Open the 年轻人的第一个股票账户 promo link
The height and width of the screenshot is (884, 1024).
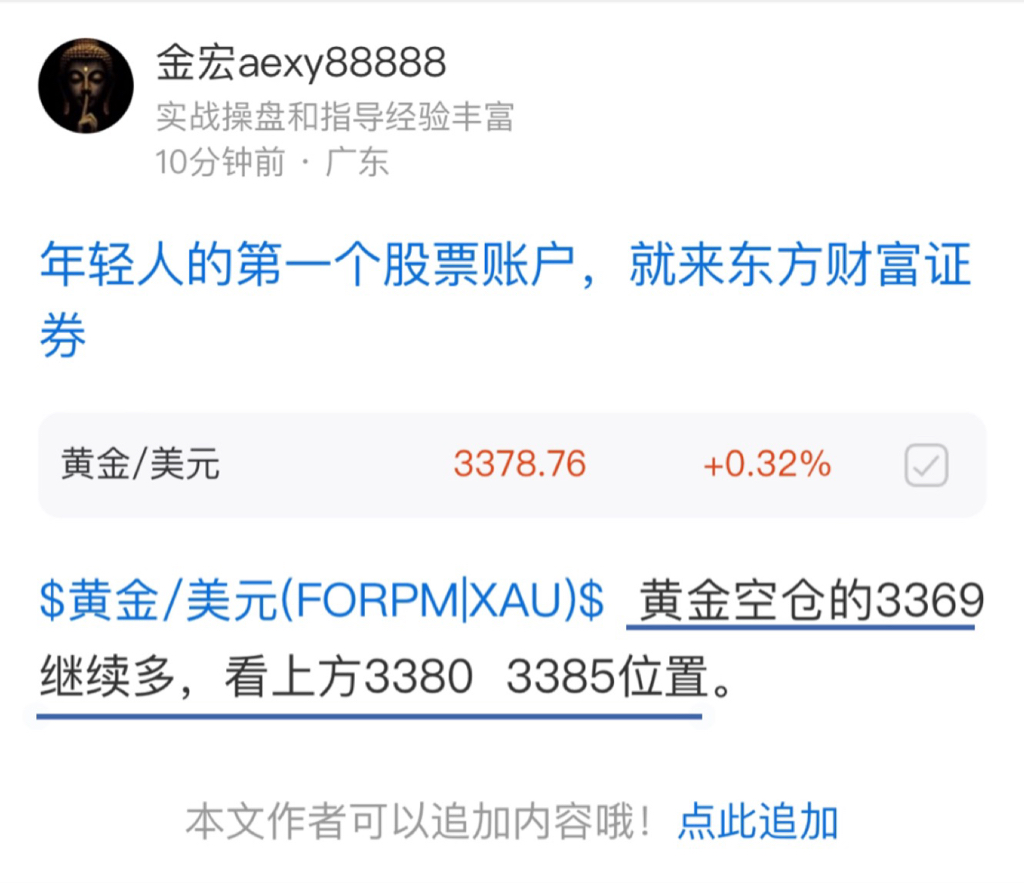pos(506,299)
